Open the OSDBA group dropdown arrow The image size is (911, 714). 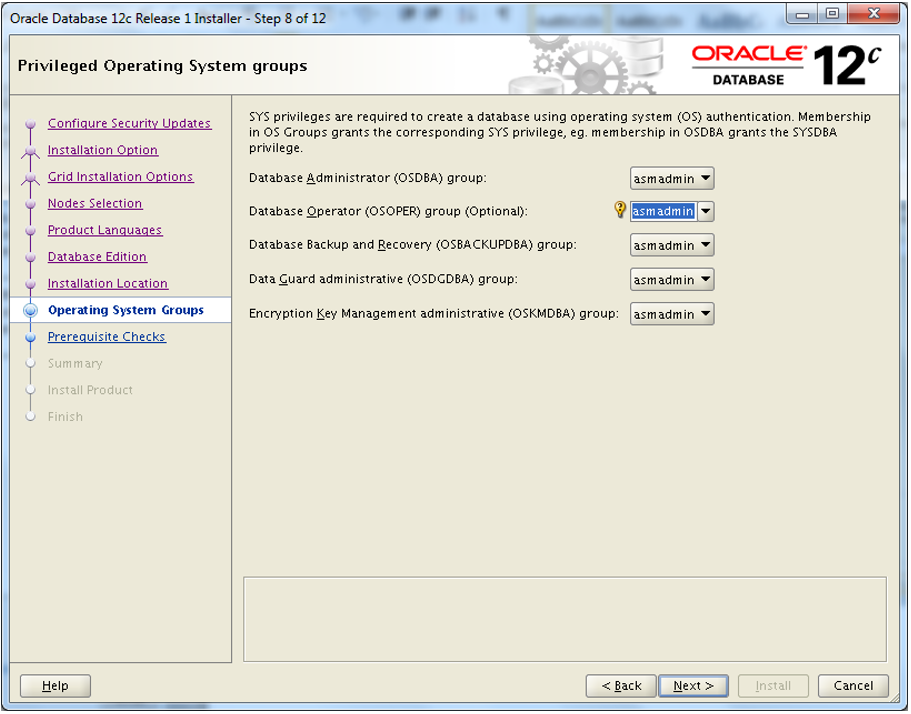[x=705, y=178]
